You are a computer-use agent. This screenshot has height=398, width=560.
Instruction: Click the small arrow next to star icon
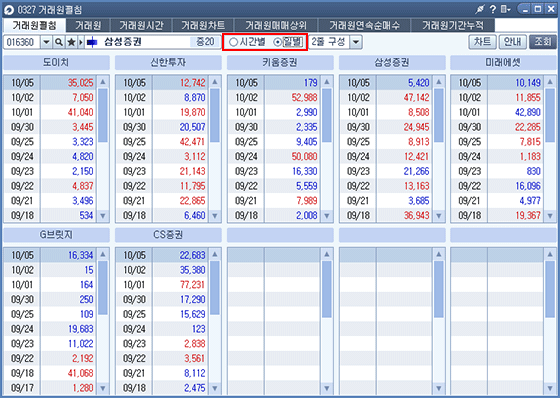click(x=81, y=42)
